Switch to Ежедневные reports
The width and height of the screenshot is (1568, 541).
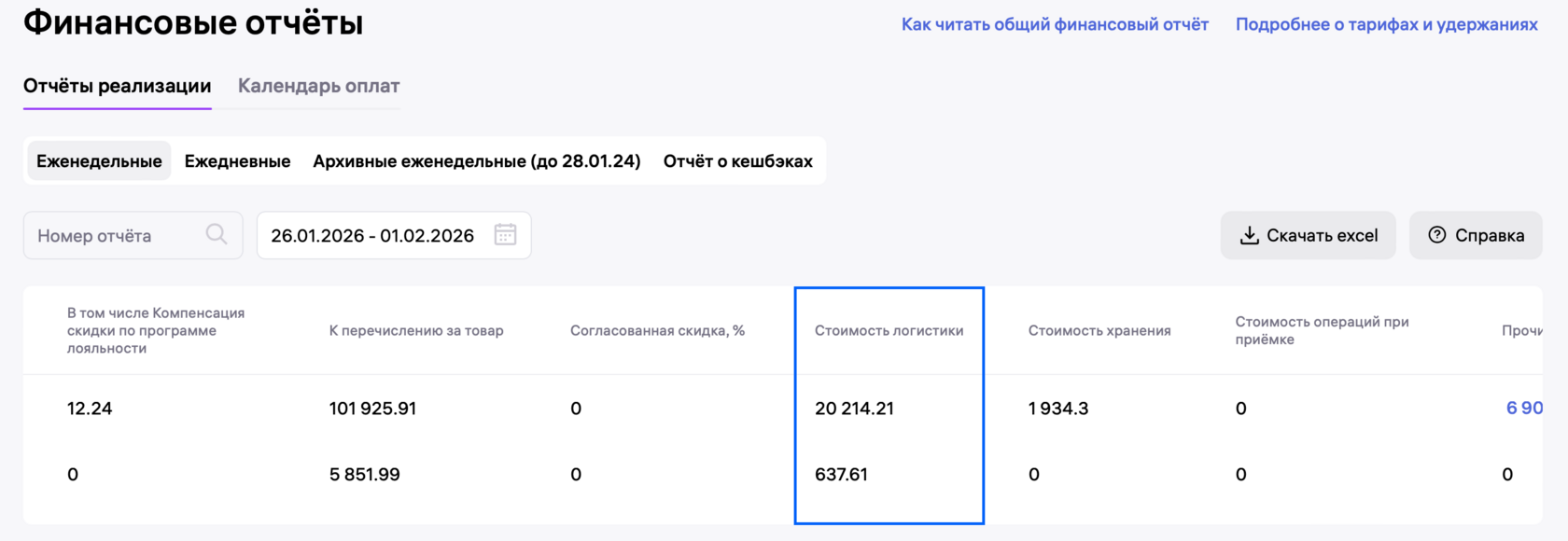pyautogui.click(x=237, y=161)
